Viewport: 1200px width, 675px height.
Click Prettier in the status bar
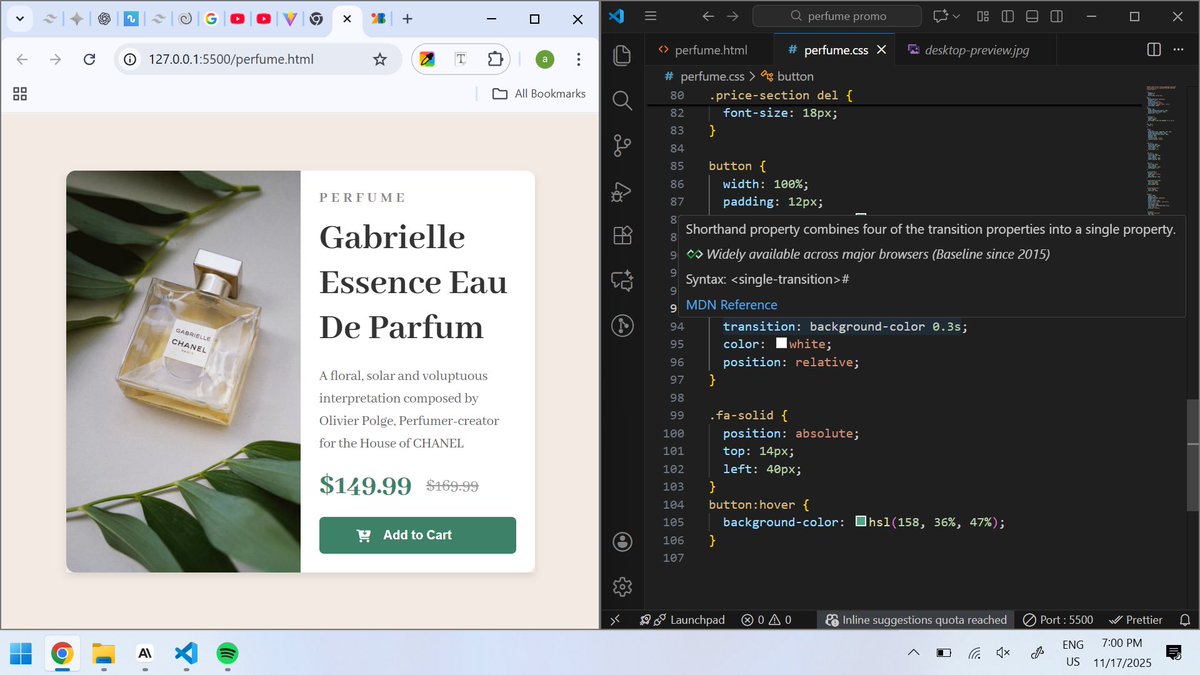[x=1136, y=620]
